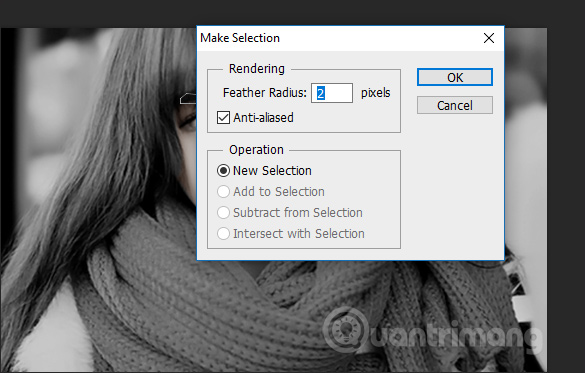The image size is (585, 373).
Task: Cancel the Make Selection dialog
Action: tap(455, 106)
